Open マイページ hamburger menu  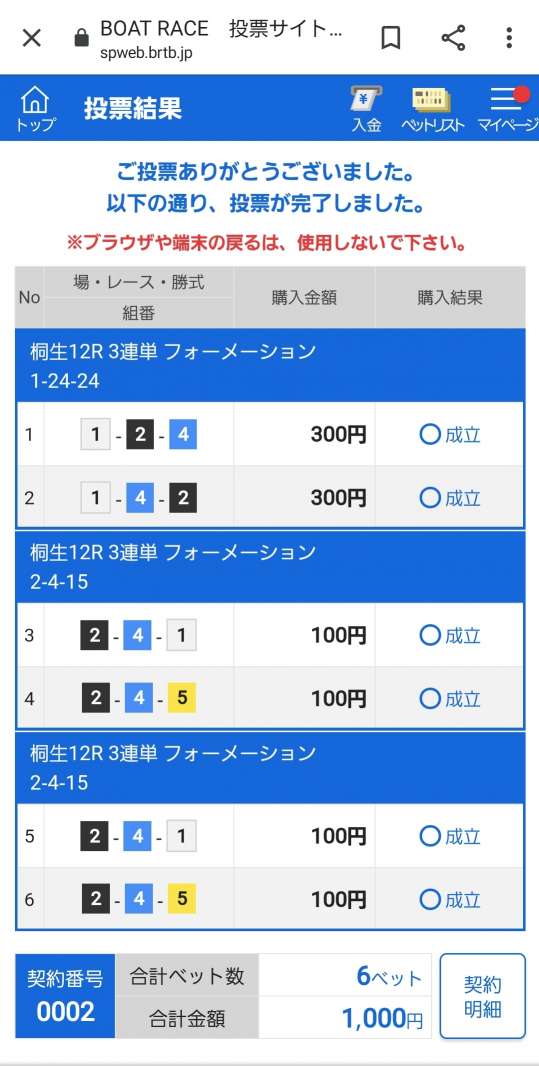506,109
